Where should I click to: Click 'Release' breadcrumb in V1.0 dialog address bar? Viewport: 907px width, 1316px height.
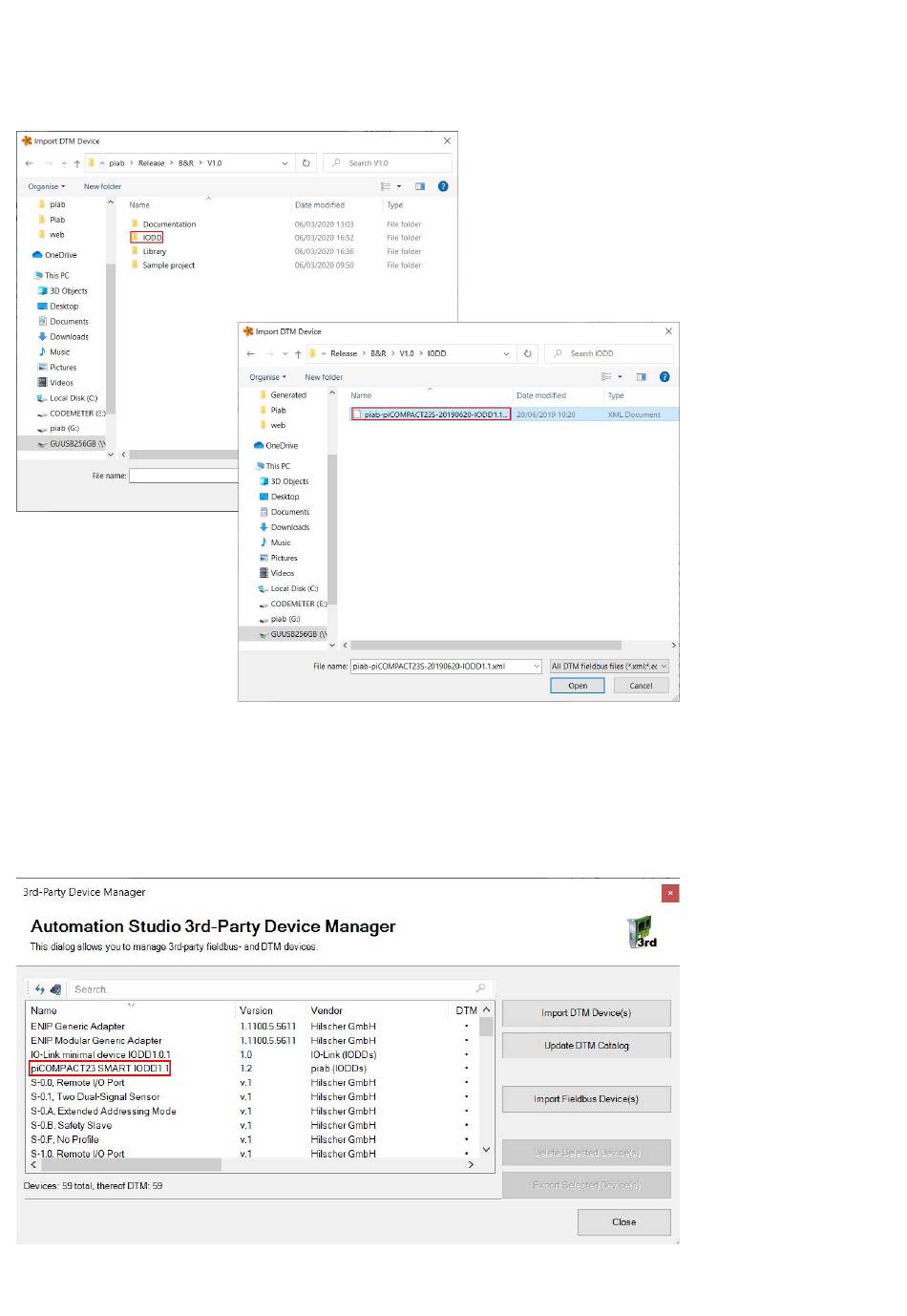[x=151, y=163]
